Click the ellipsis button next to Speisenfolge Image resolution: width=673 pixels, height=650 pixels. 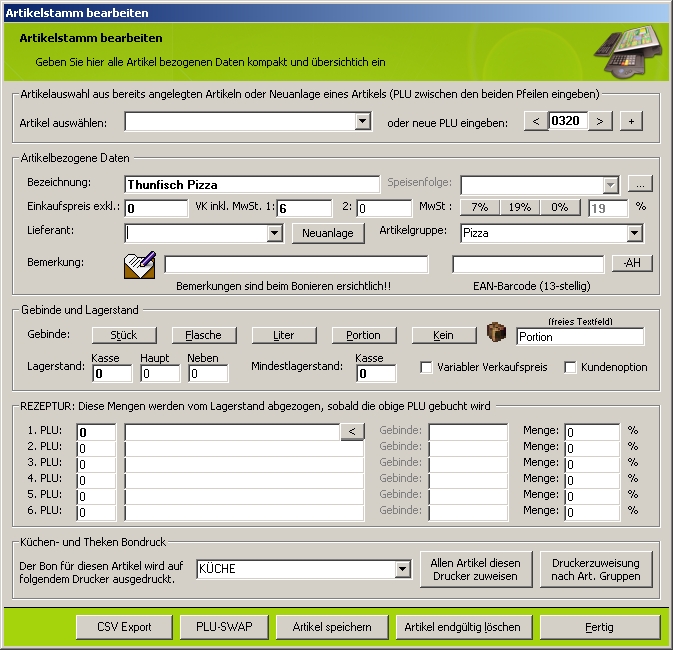tap(640, 184)
